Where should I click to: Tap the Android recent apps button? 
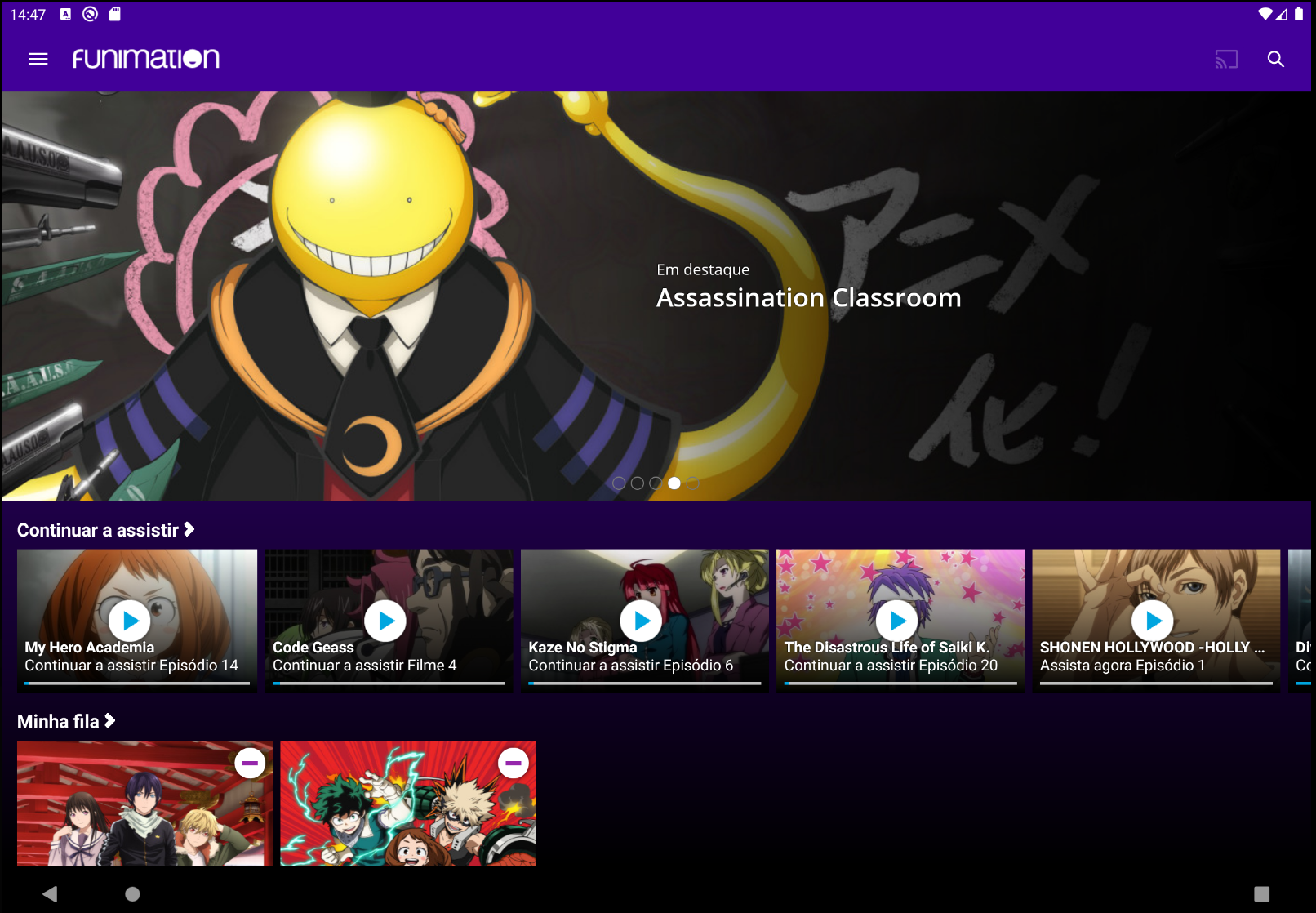(x=1261, y=893)
